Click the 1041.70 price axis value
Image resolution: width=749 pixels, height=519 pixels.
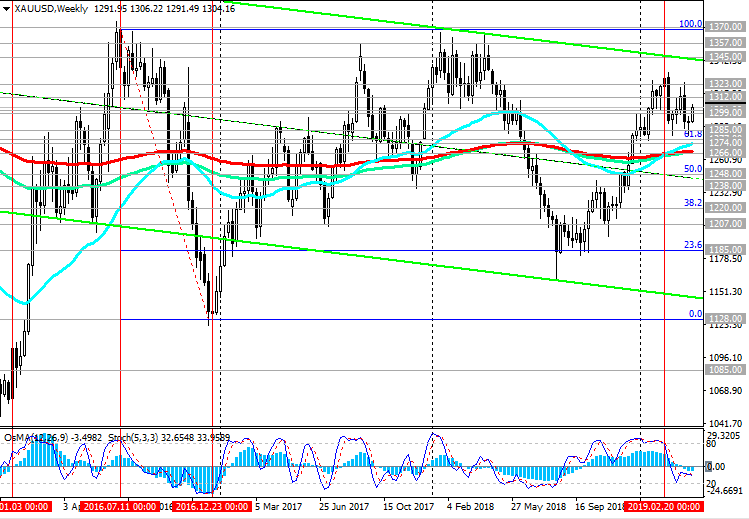tap(727, 424)
